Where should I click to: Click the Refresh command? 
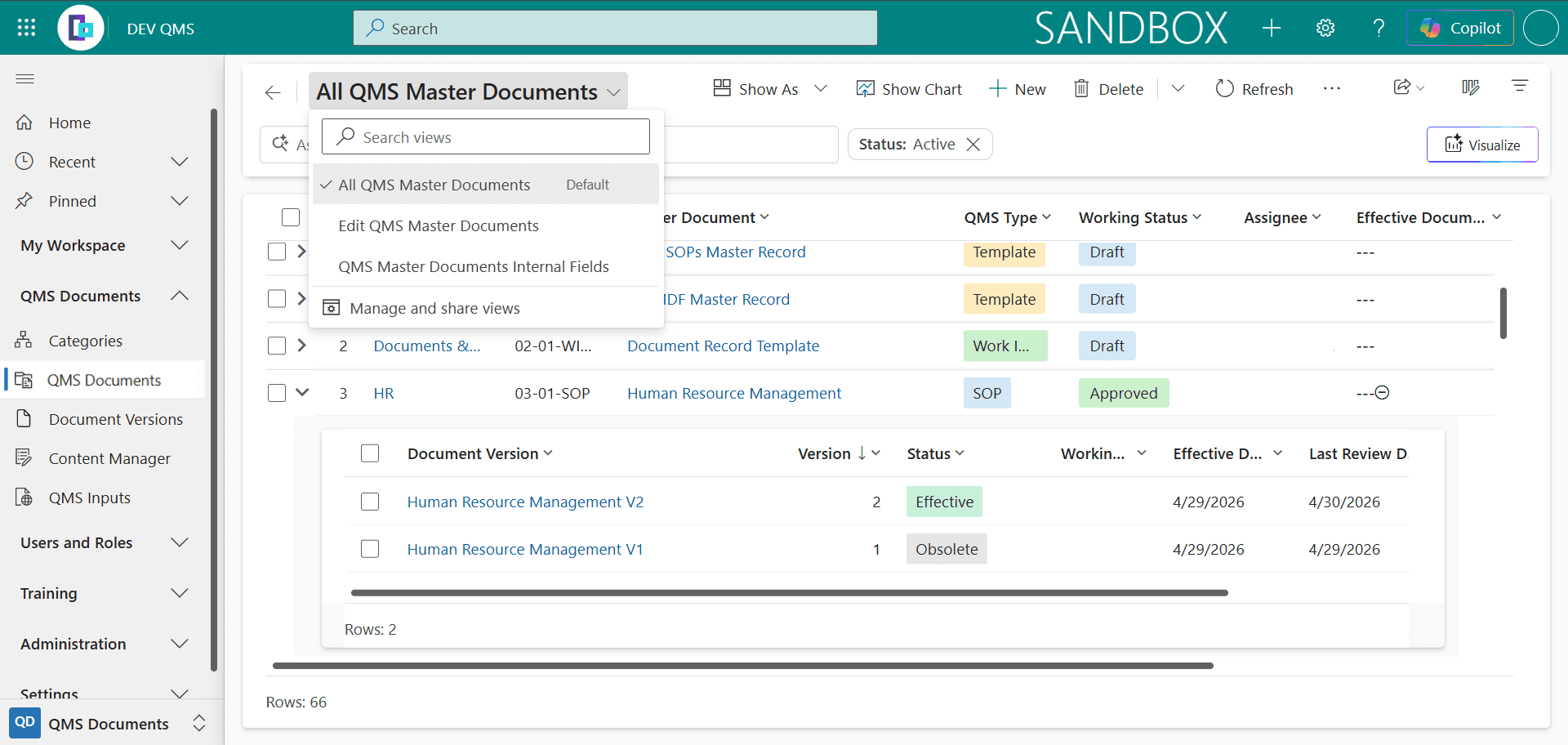pyautogui.click(x=1254, y=89)
